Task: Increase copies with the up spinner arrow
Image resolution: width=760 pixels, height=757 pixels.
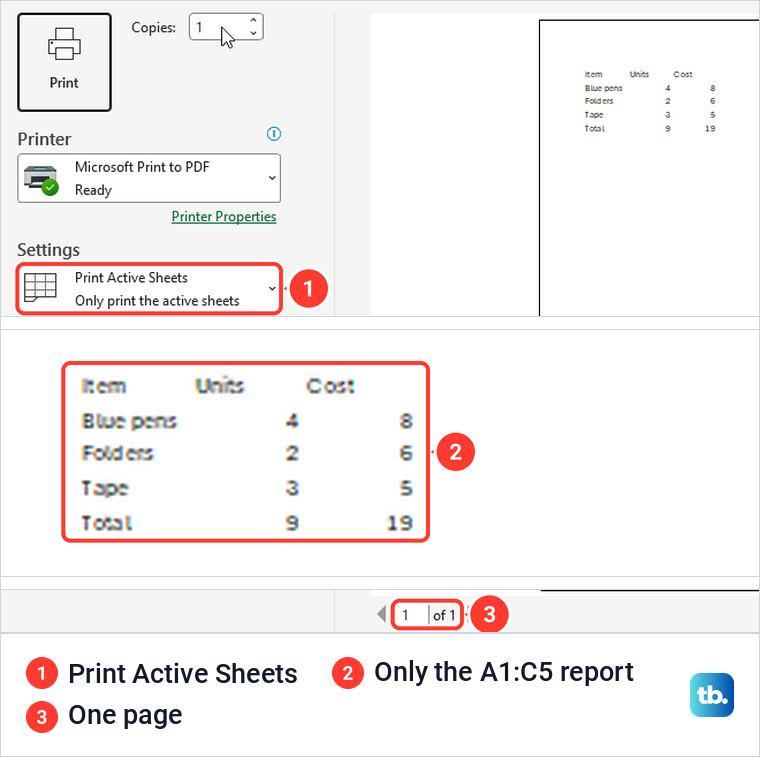Action: point(253,20)
